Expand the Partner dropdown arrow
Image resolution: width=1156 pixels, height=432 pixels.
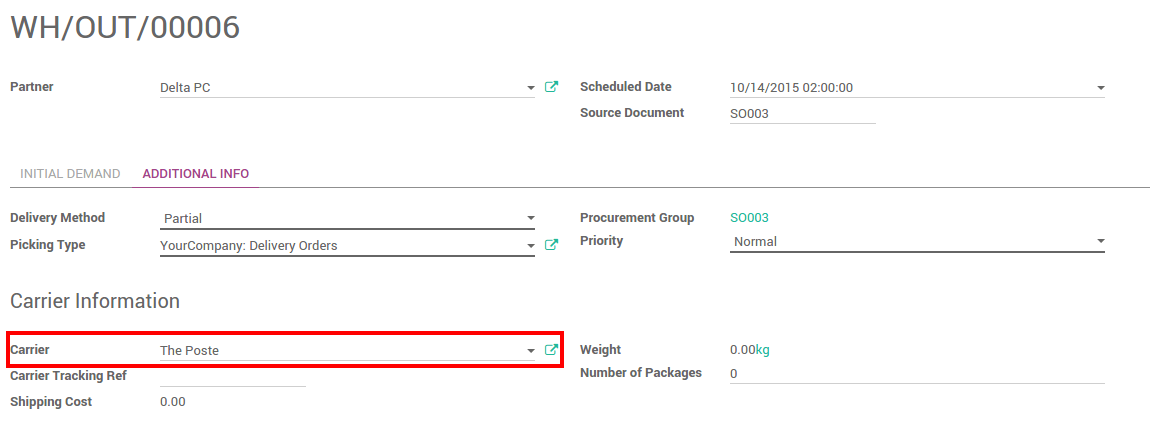point(531,88)
